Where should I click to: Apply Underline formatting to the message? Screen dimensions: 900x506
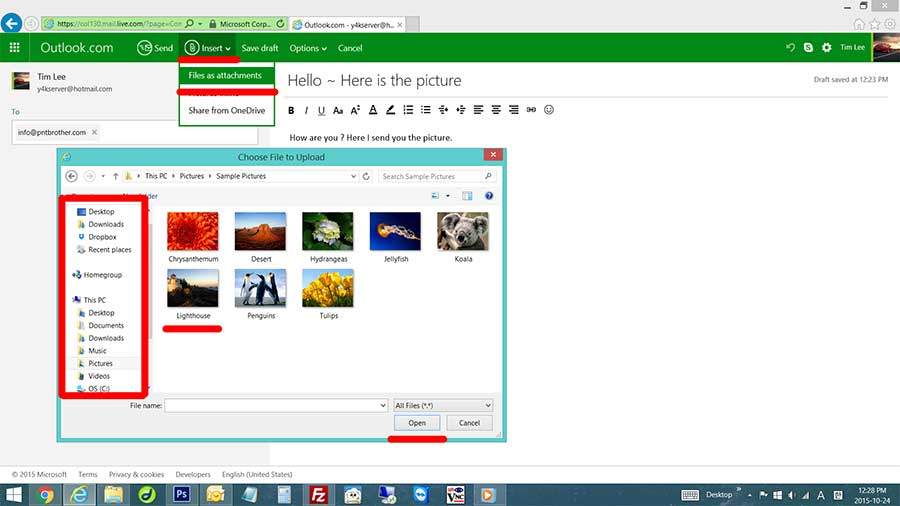point(321,110)
